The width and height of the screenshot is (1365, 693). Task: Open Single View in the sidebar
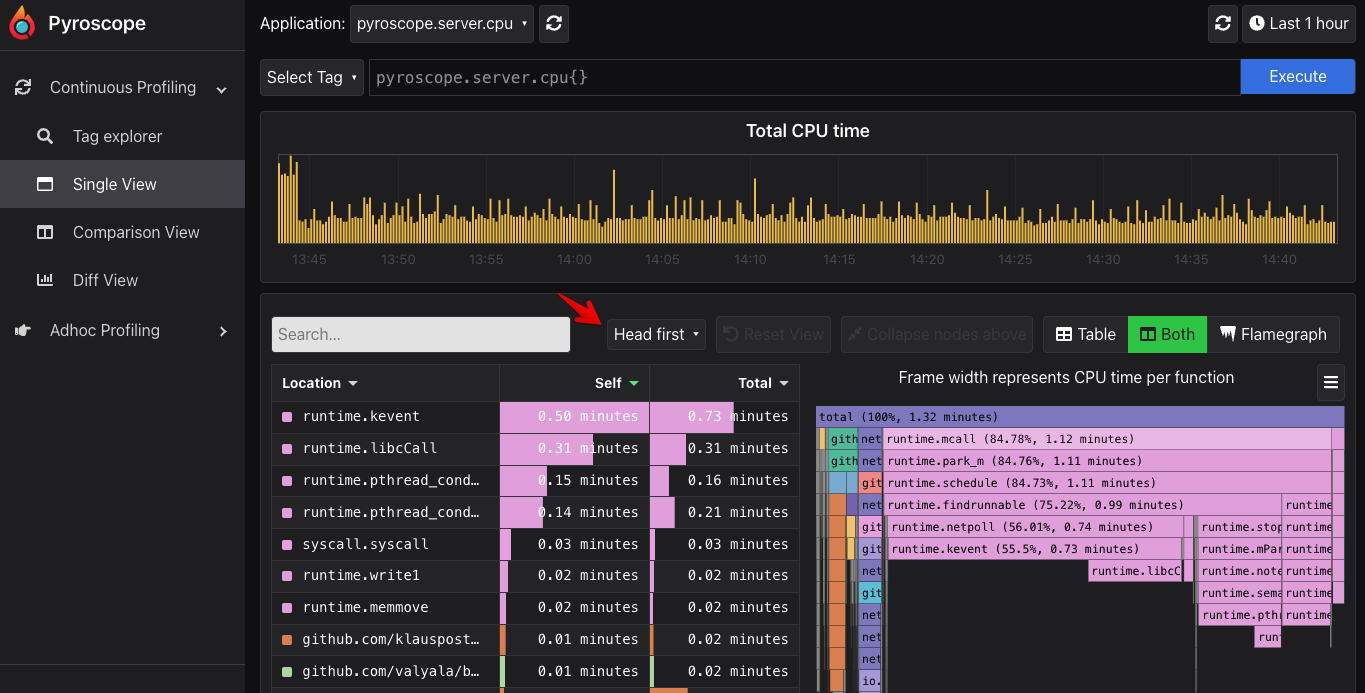(122, 184)
